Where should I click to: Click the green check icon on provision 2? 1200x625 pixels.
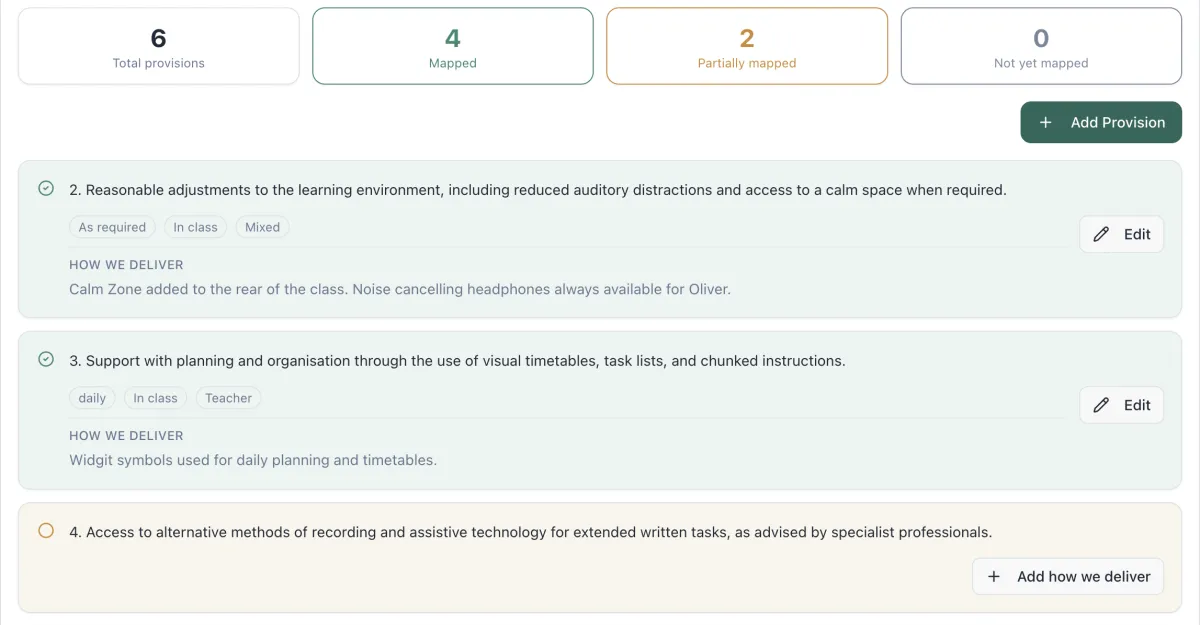pyautogui.click(x=46, y=188)
